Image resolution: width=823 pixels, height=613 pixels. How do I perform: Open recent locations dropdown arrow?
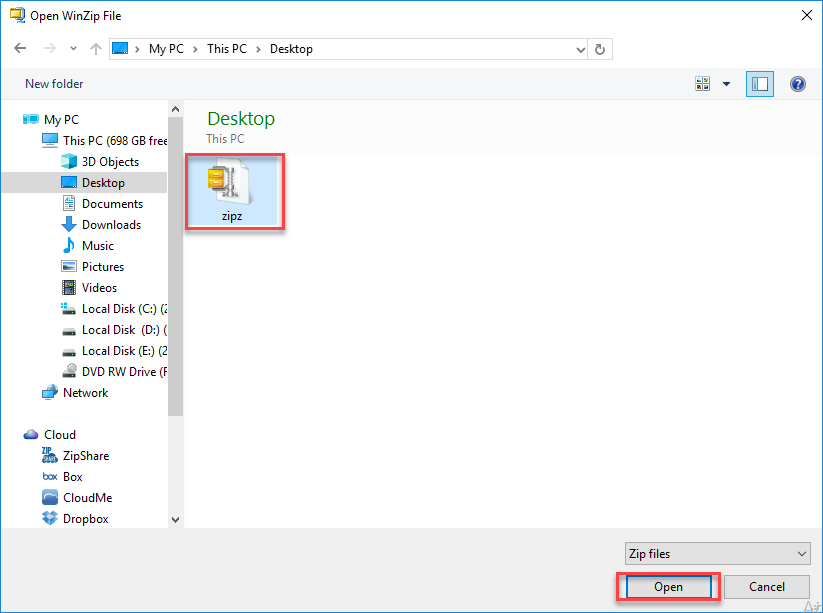(73, 49)
